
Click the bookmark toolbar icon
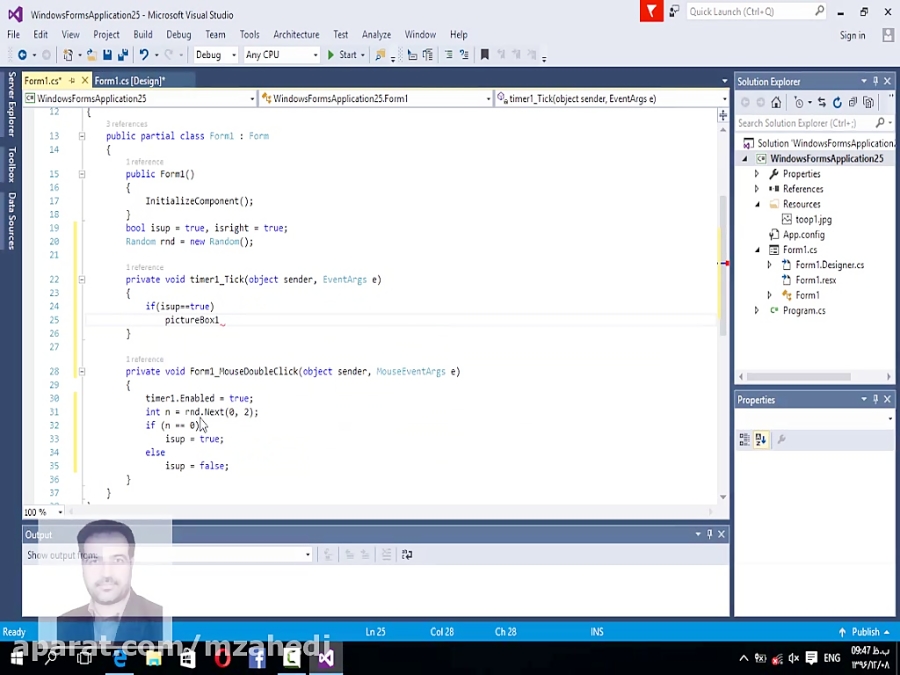[485, 55]
